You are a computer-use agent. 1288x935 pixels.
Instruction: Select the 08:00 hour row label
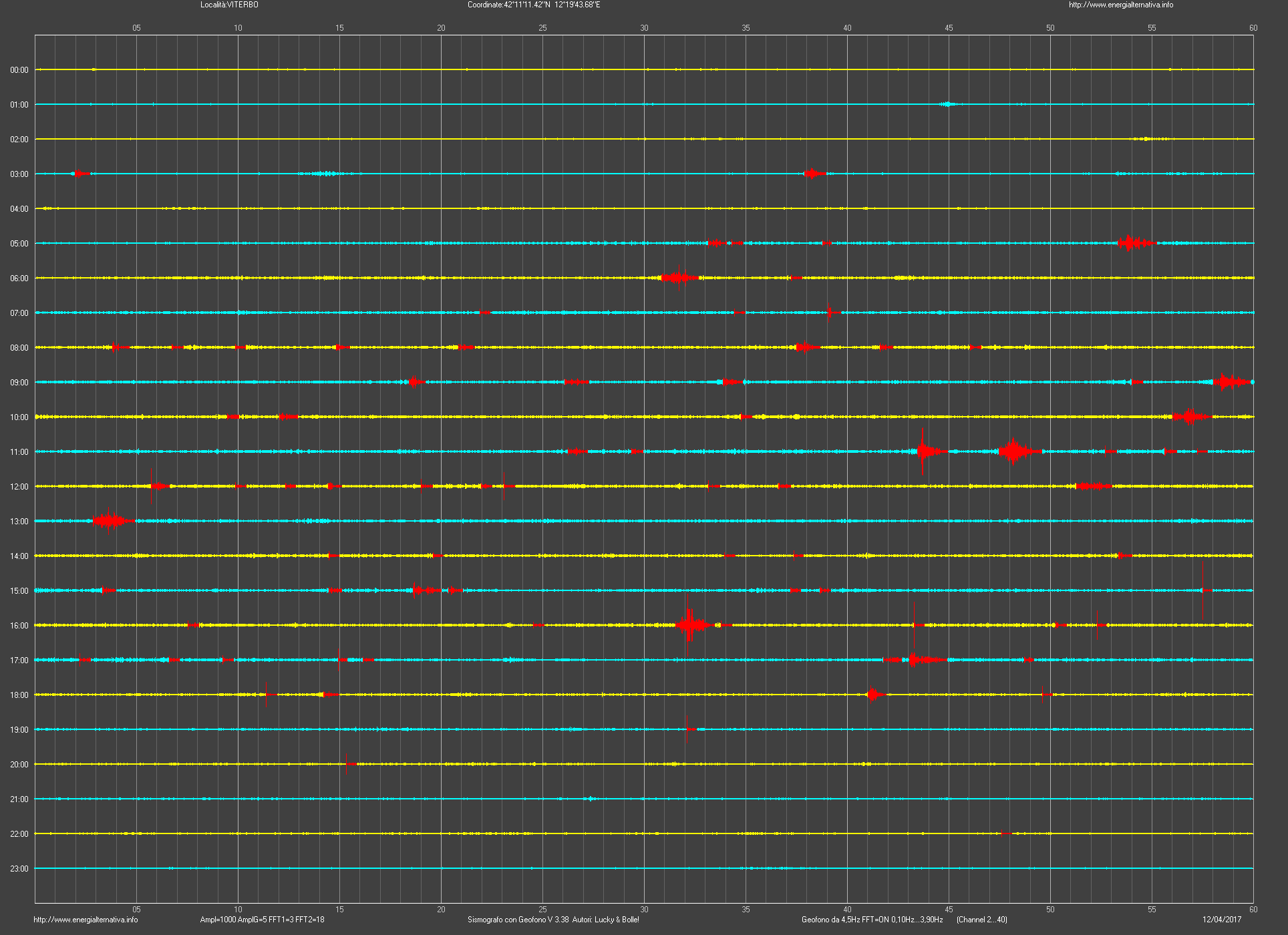pyautogui.click(x=19, y=348)
